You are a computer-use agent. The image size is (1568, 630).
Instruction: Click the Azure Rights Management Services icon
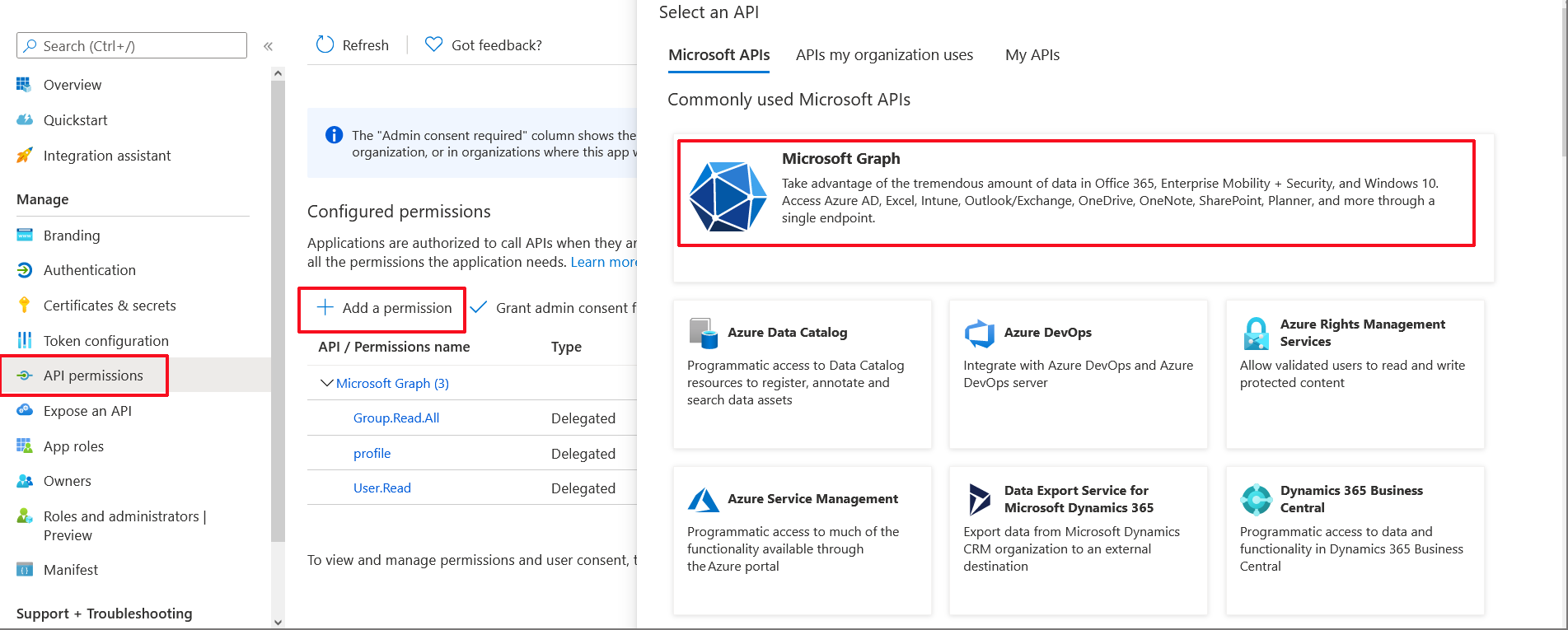[x=1256, y=334]
